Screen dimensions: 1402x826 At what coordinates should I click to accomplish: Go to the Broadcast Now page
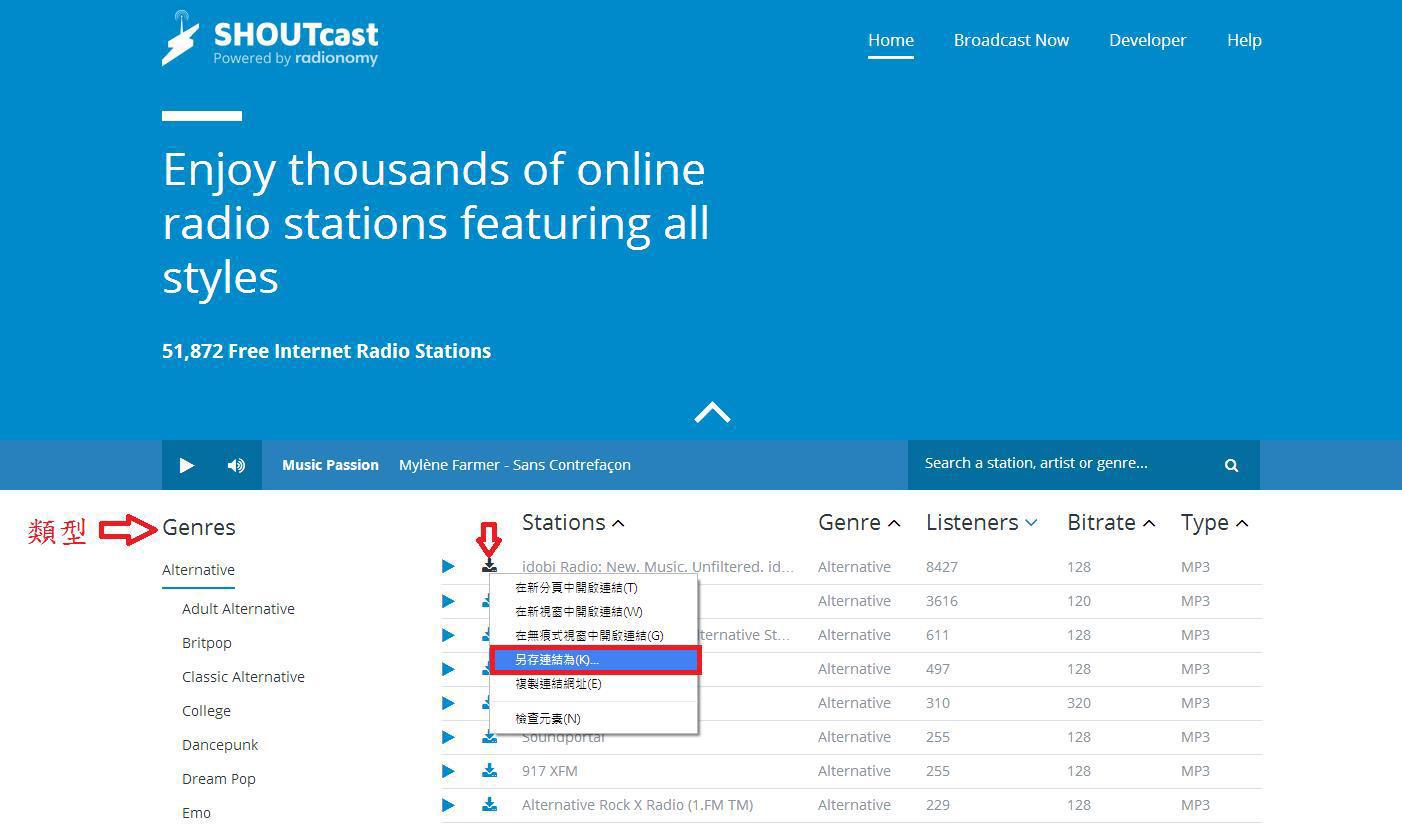pyautogui.click(x=1011, y=40)
